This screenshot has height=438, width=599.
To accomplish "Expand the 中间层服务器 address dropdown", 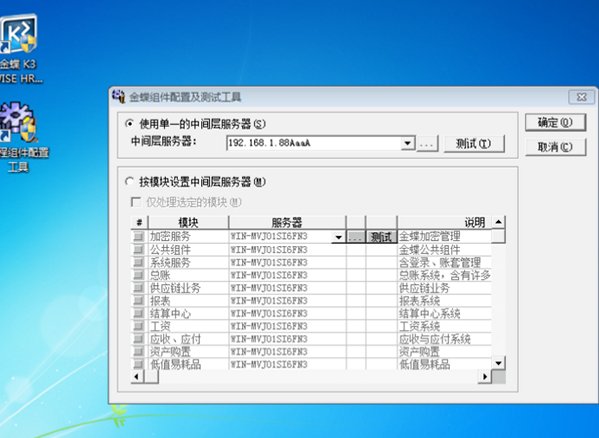I will pyautogui.click(x=408, y=144).
